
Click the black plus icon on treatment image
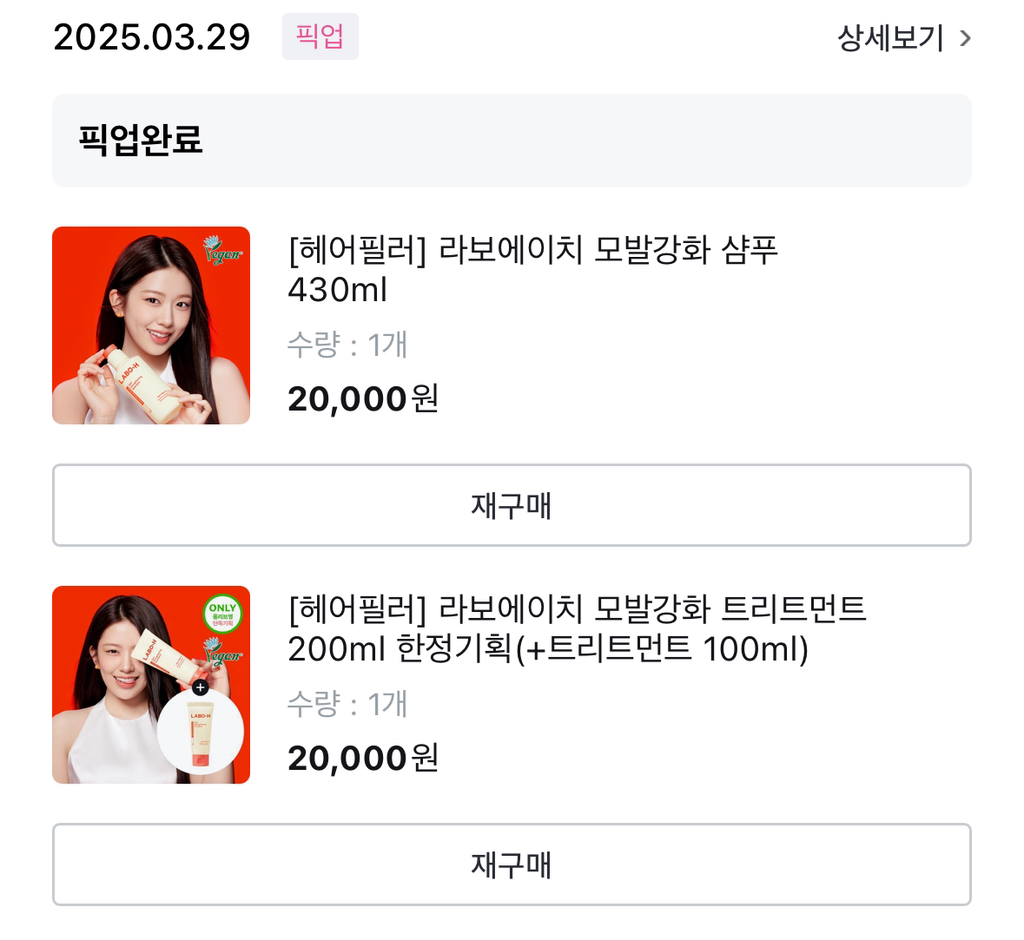point(200,687)
